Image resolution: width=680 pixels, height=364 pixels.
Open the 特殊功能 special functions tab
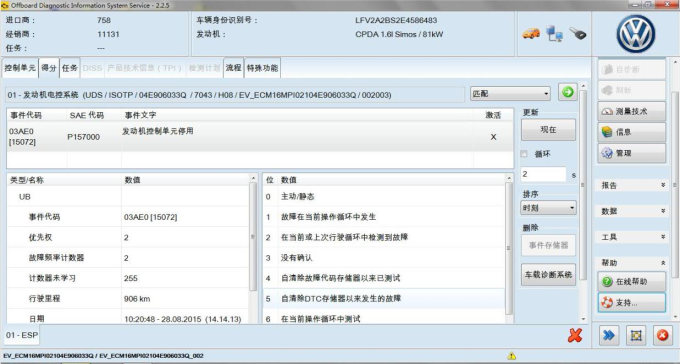262,68
